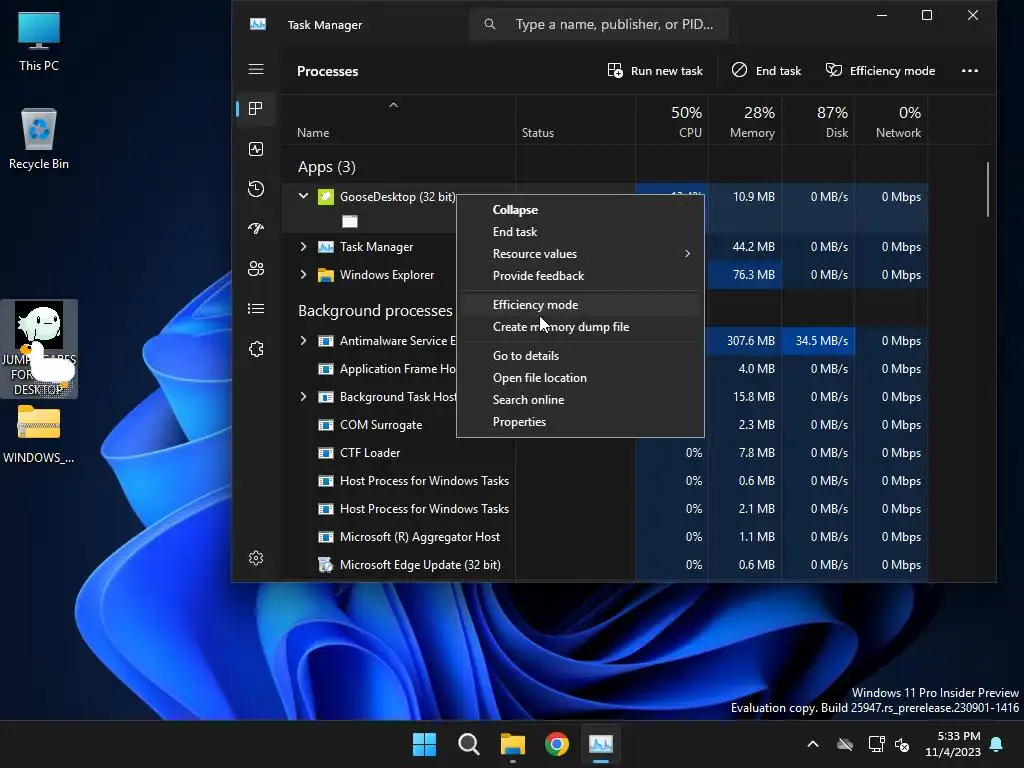Expand the Antimalware Service process group
The height and width of the screenshot is (768, 1024).
303,341
